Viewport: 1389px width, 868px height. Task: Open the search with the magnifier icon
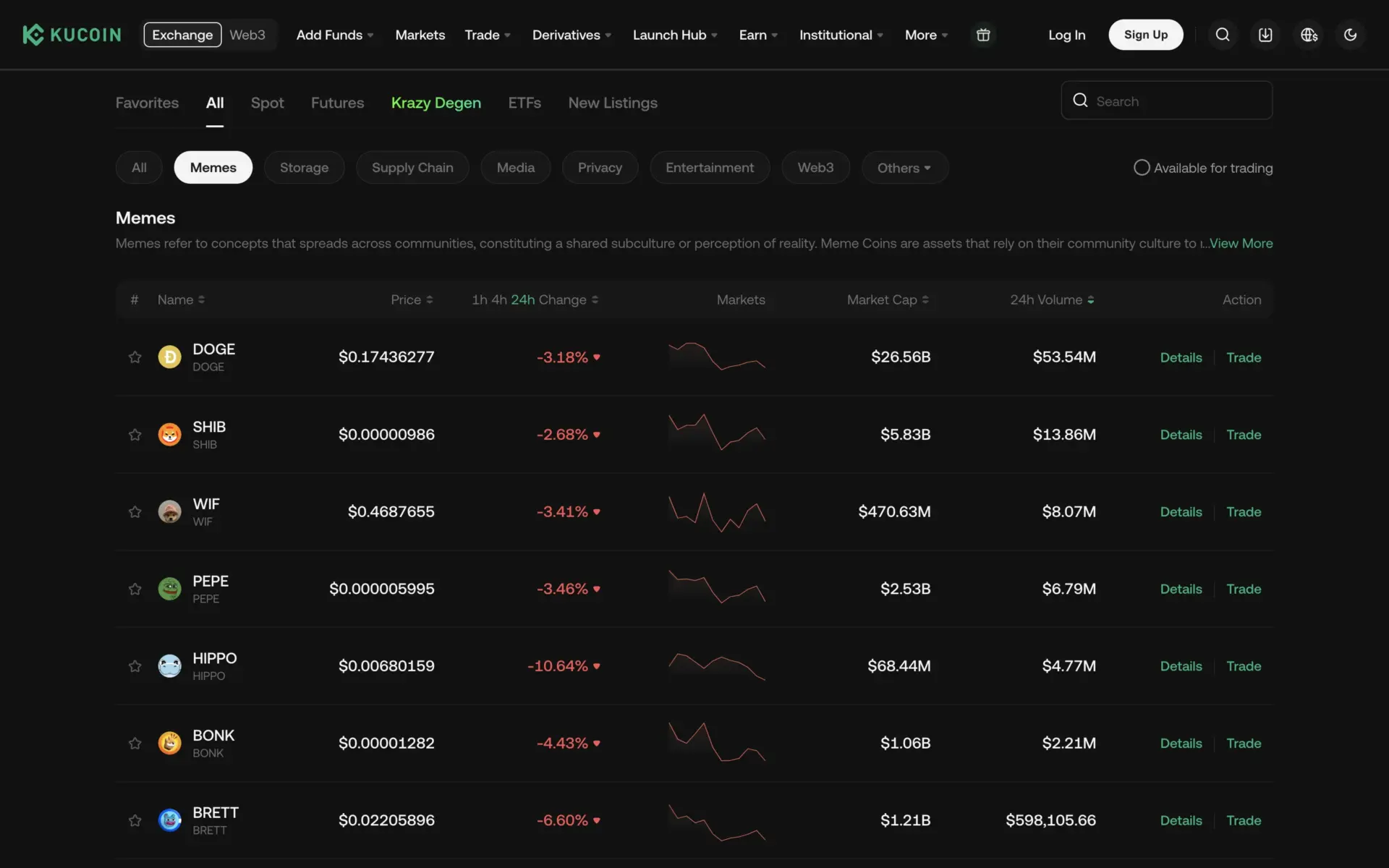click(x=1222, y=34)
